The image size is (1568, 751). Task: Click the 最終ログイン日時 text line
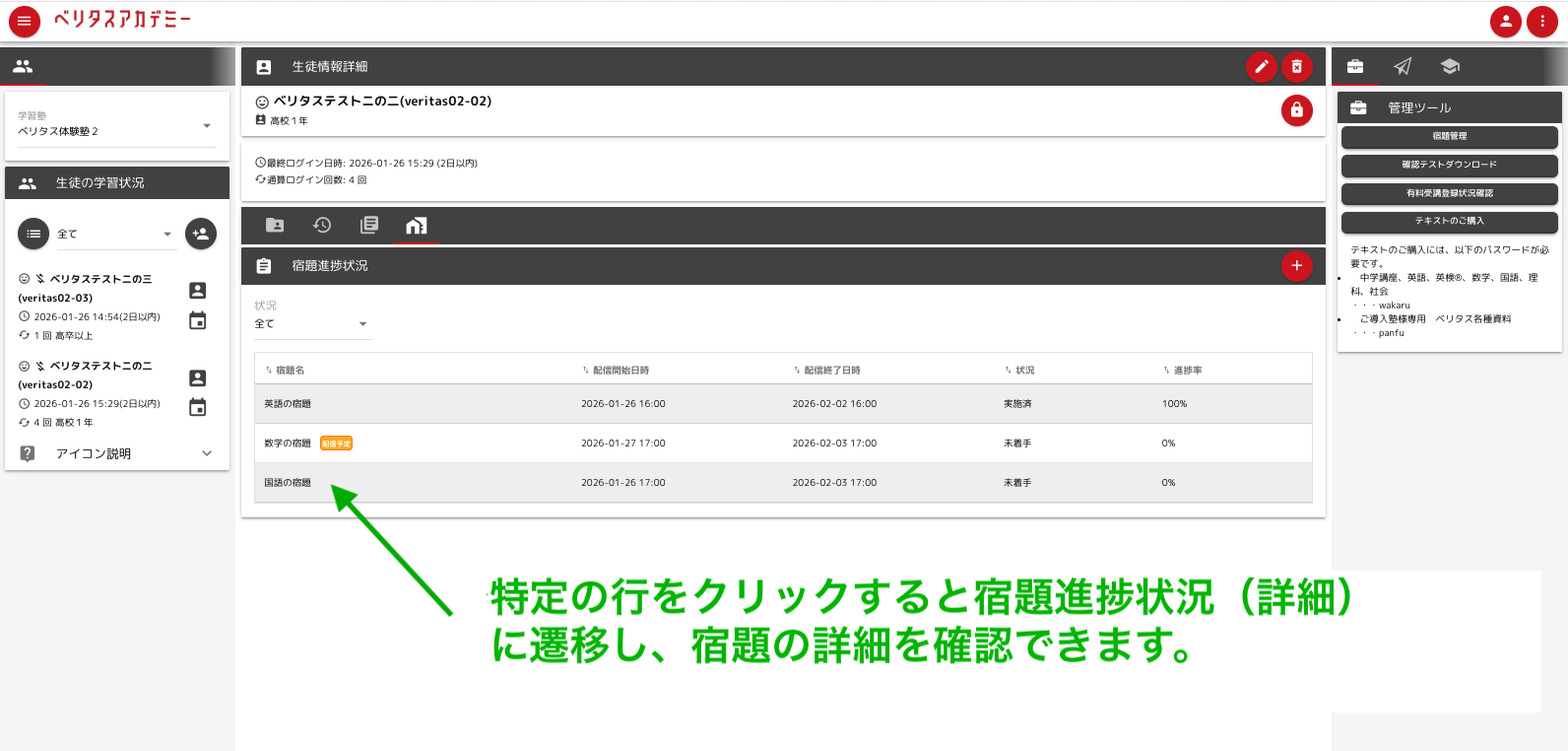pyautogui.click(x=366, y=164)
